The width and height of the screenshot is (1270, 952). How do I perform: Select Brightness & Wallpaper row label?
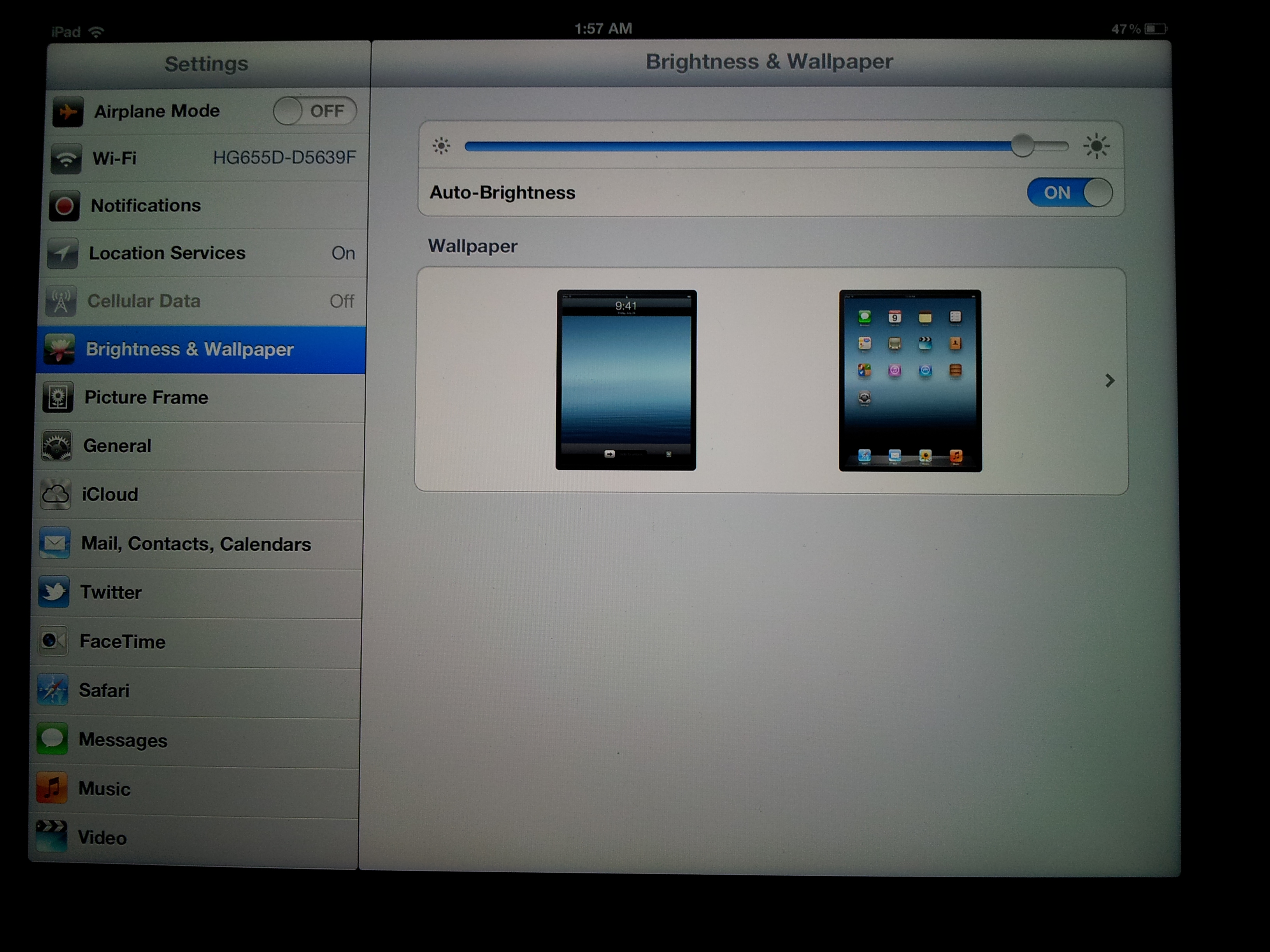189,350
